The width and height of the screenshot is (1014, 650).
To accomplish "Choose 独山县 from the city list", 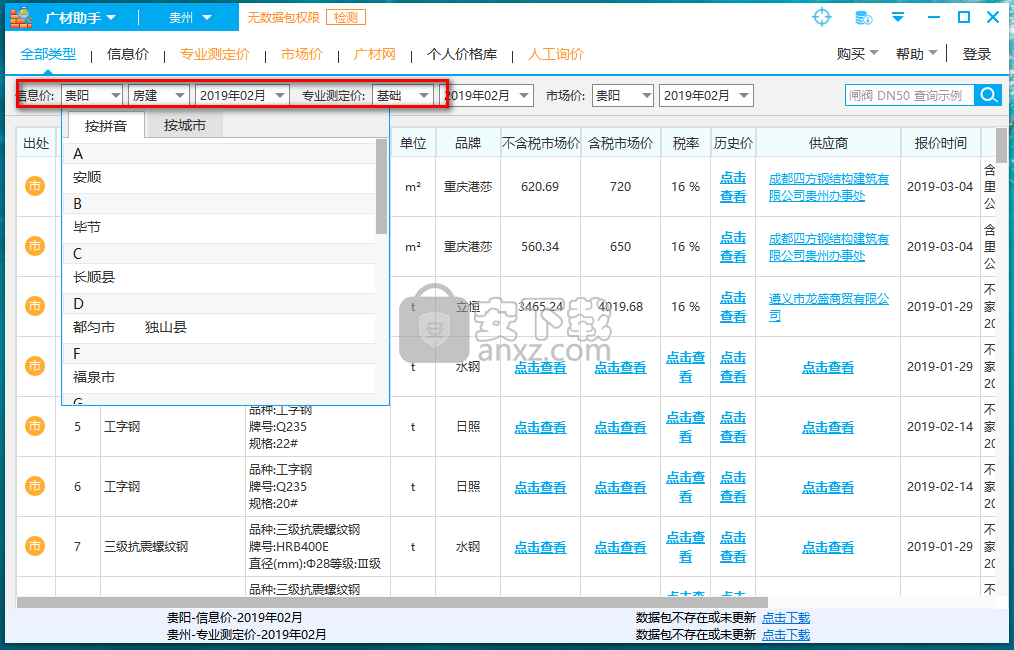I will click(166, 327).
